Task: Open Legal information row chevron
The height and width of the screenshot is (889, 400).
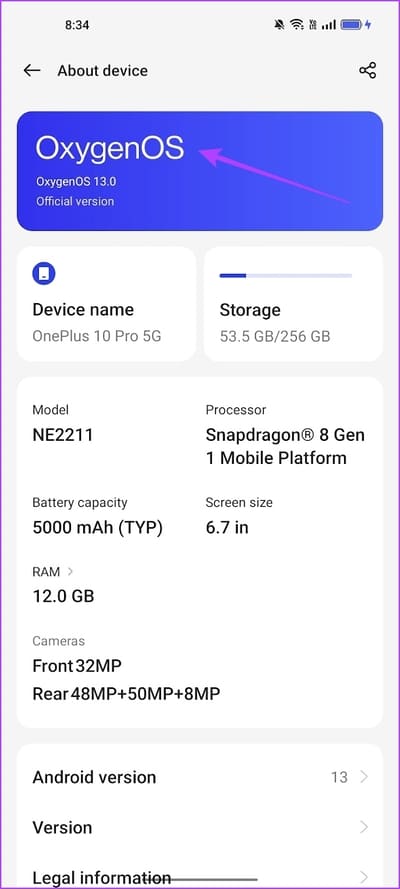Action: click(x=364, y=878)
